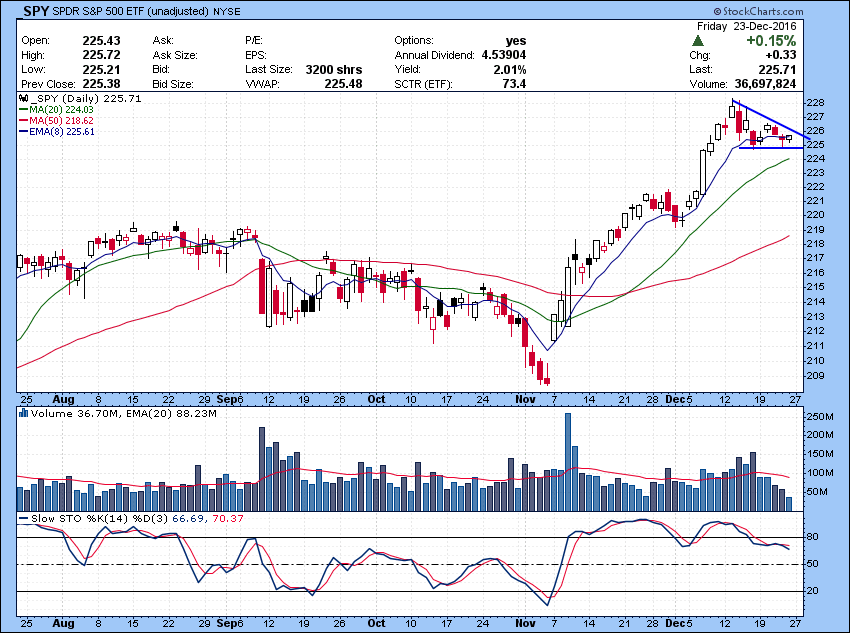Click the 80 overbought level axis label
This screenshot has height=633, width=850.
pyautogui.click(x=813, y=537)
